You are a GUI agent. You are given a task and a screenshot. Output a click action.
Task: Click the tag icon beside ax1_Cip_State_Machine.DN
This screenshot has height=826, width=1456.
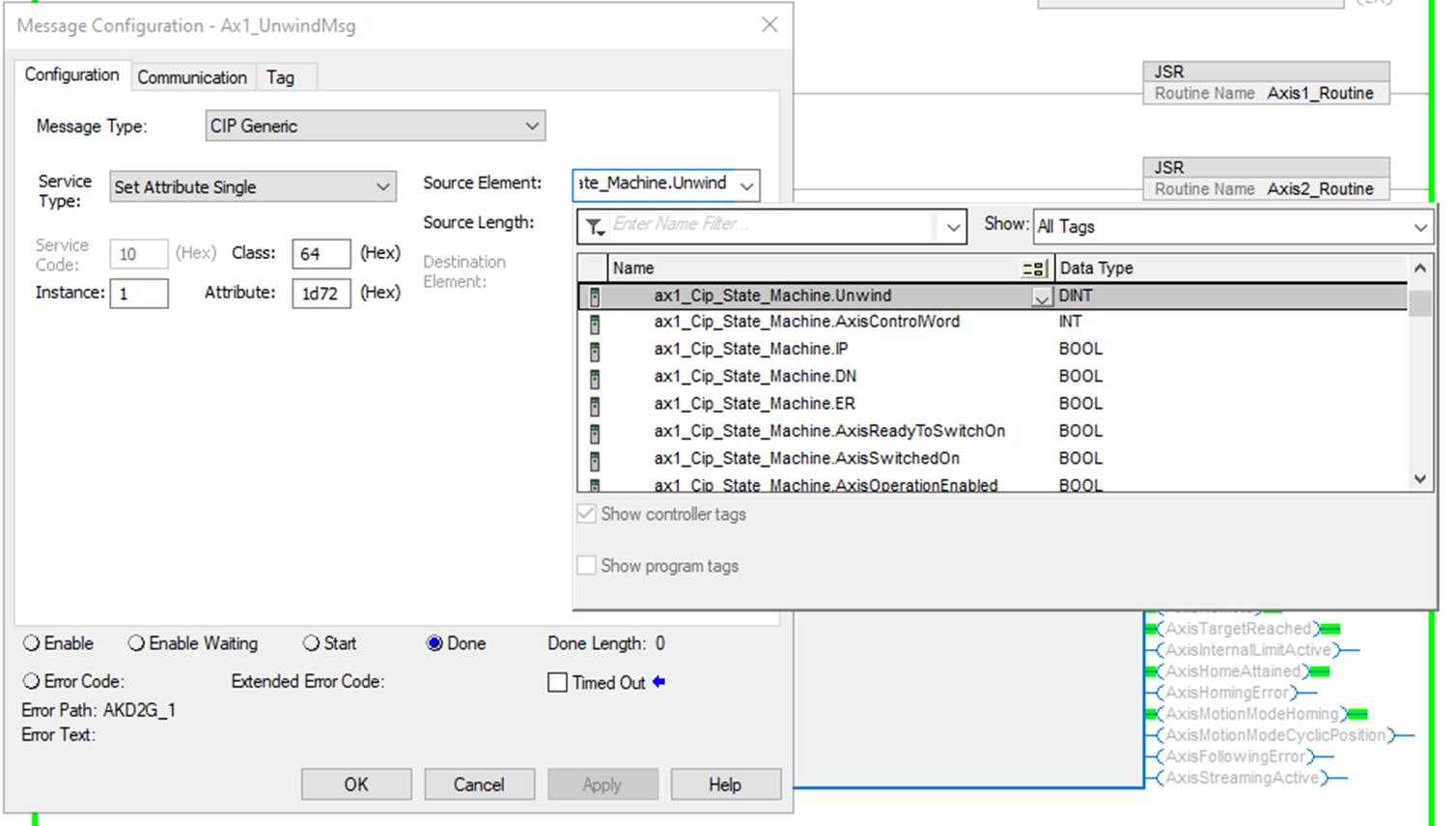595,378
